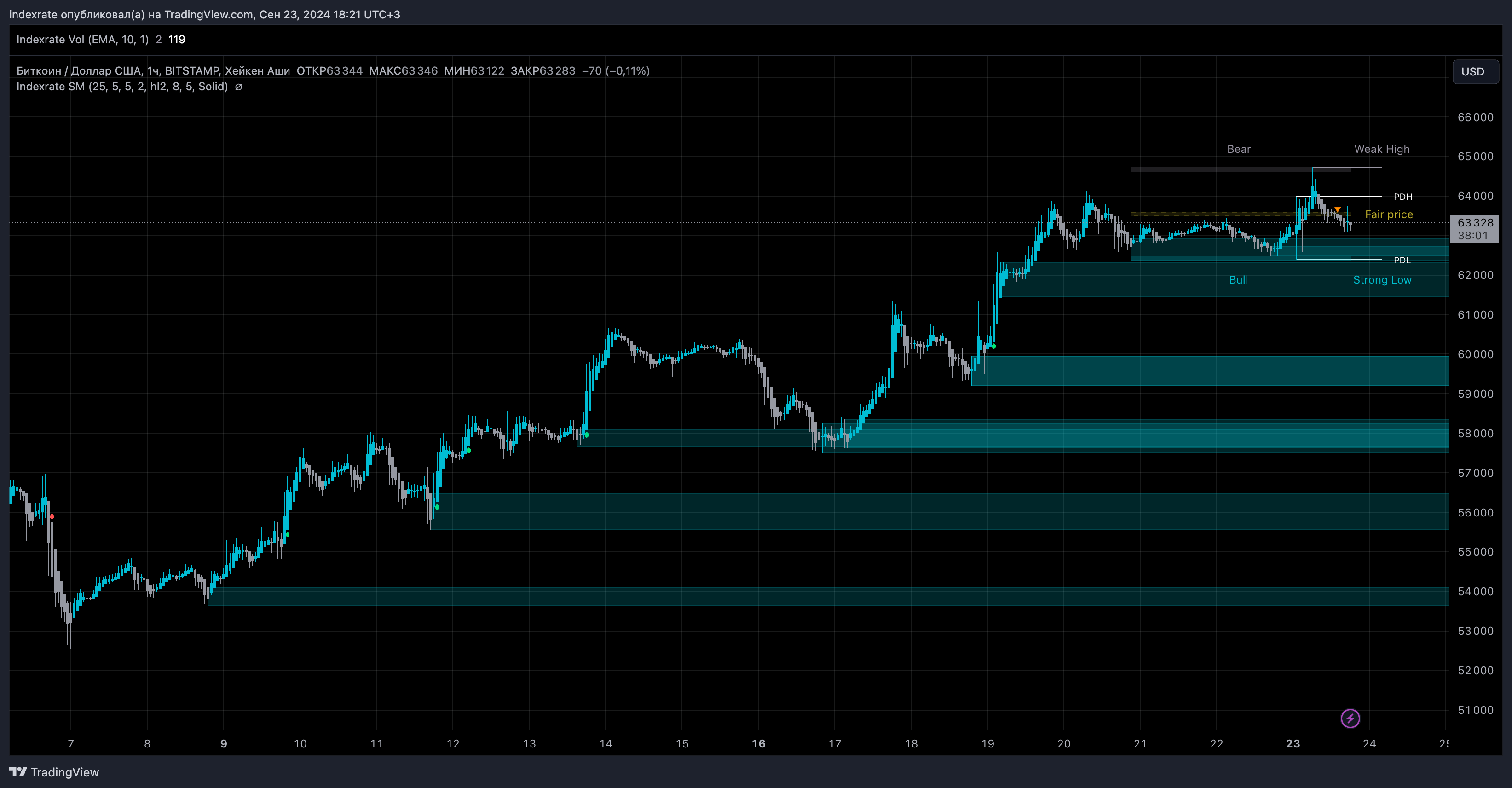Click the ОТКР63 344 open value
Image resolution: width=1512 pixels, height=788 pixels.
(329, 70)
